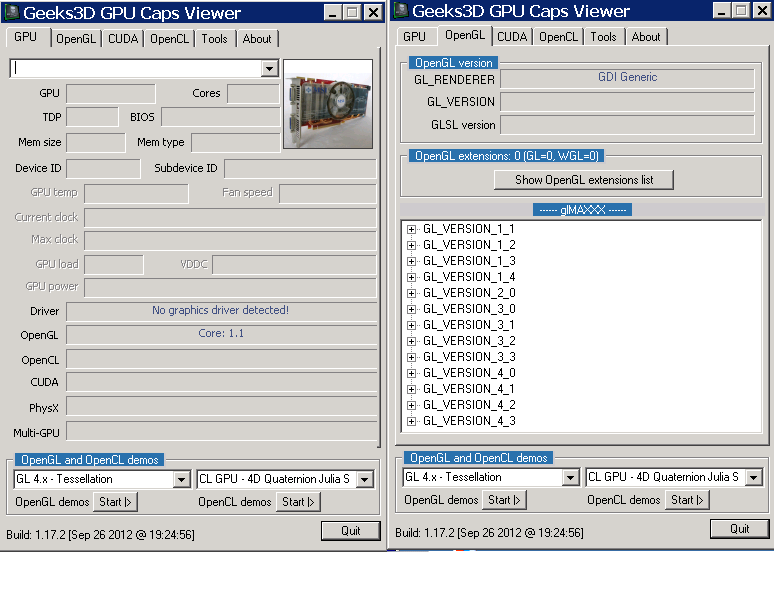Start the OpenCL demo in the right window
The image size is (774, 614).
[x=687, y=500]
